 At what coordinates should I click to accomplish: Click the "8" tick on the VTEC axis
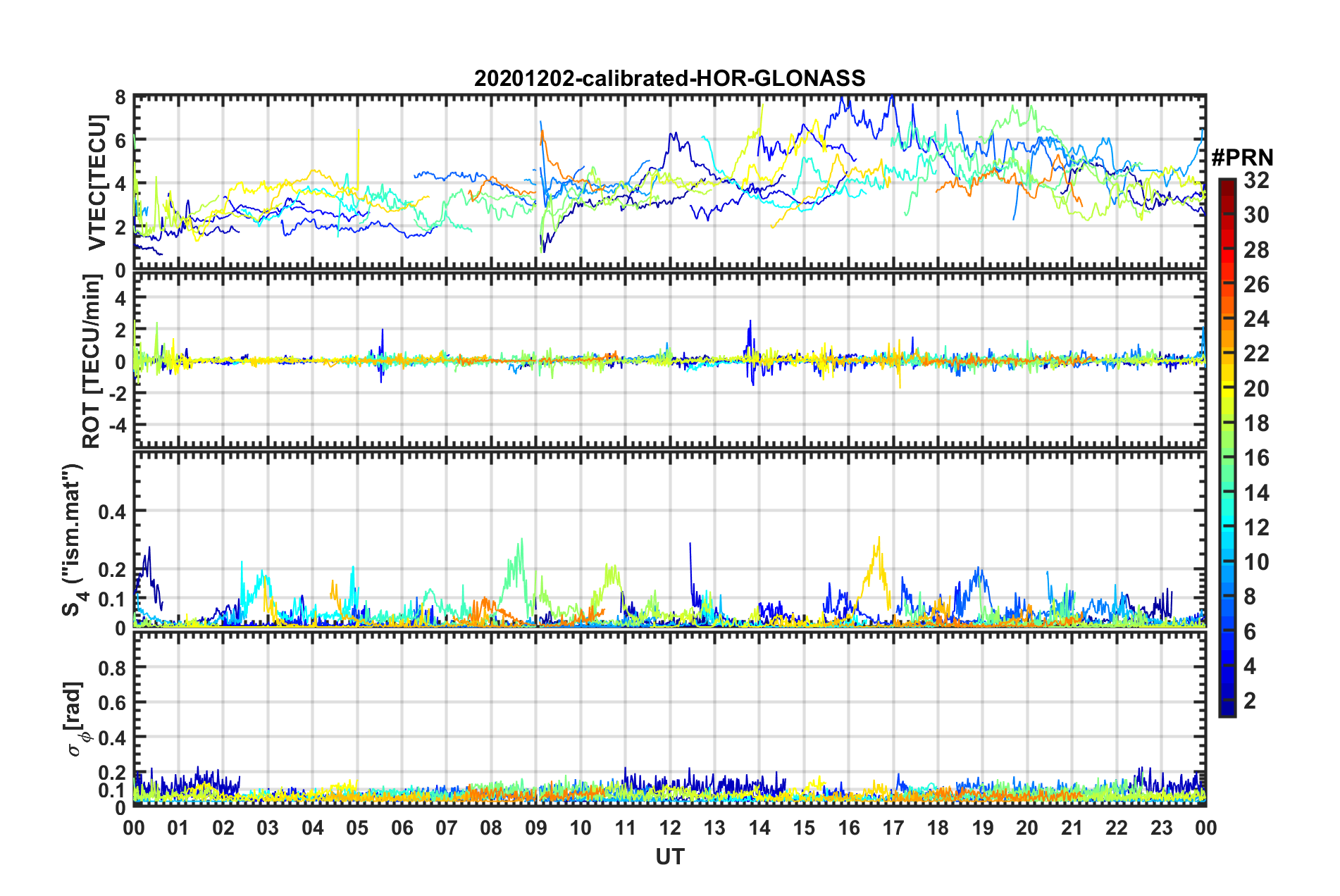coord(120,97)
